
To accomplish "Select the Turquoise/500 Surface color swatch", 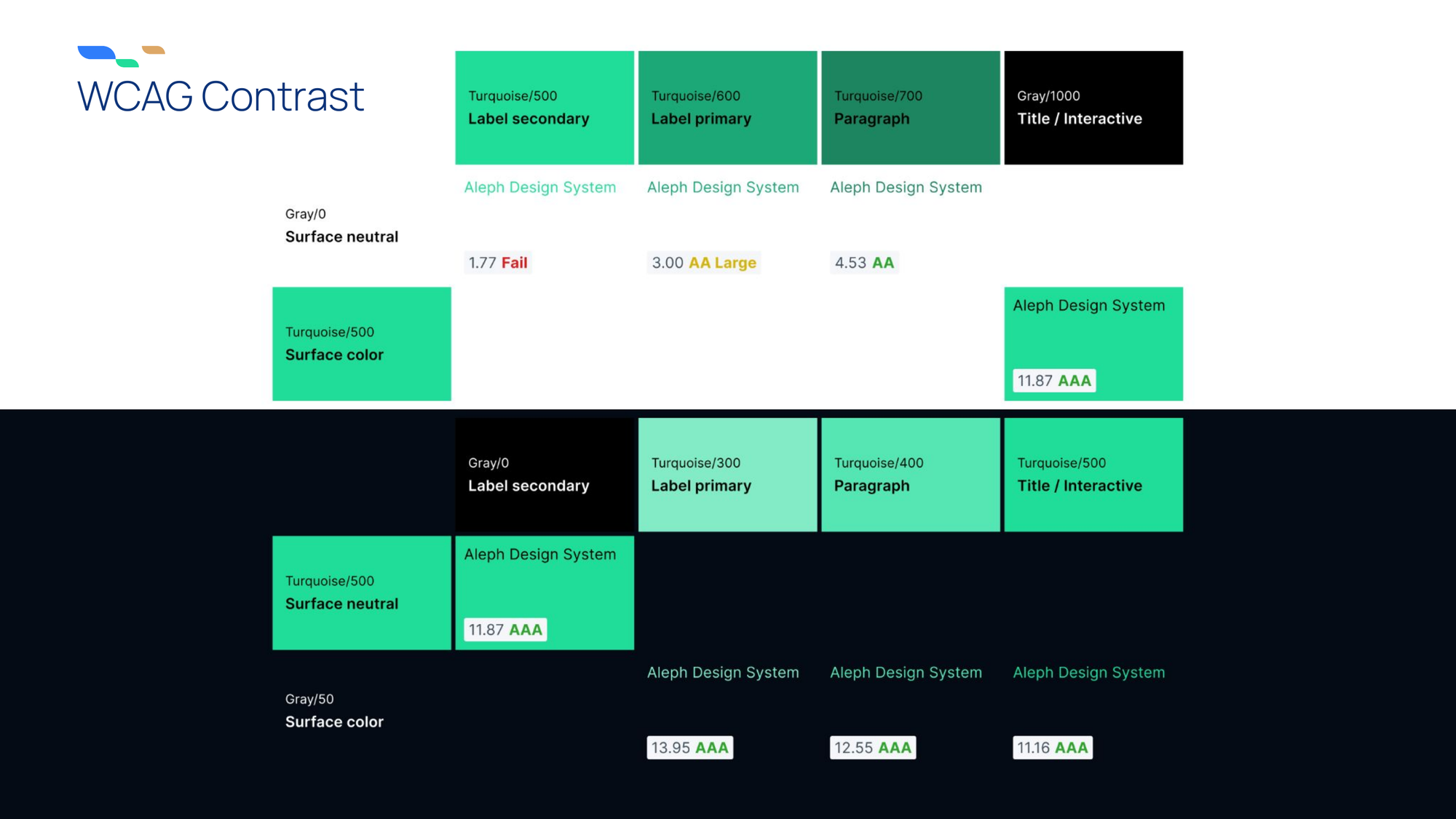I will (x=362, y=344).
